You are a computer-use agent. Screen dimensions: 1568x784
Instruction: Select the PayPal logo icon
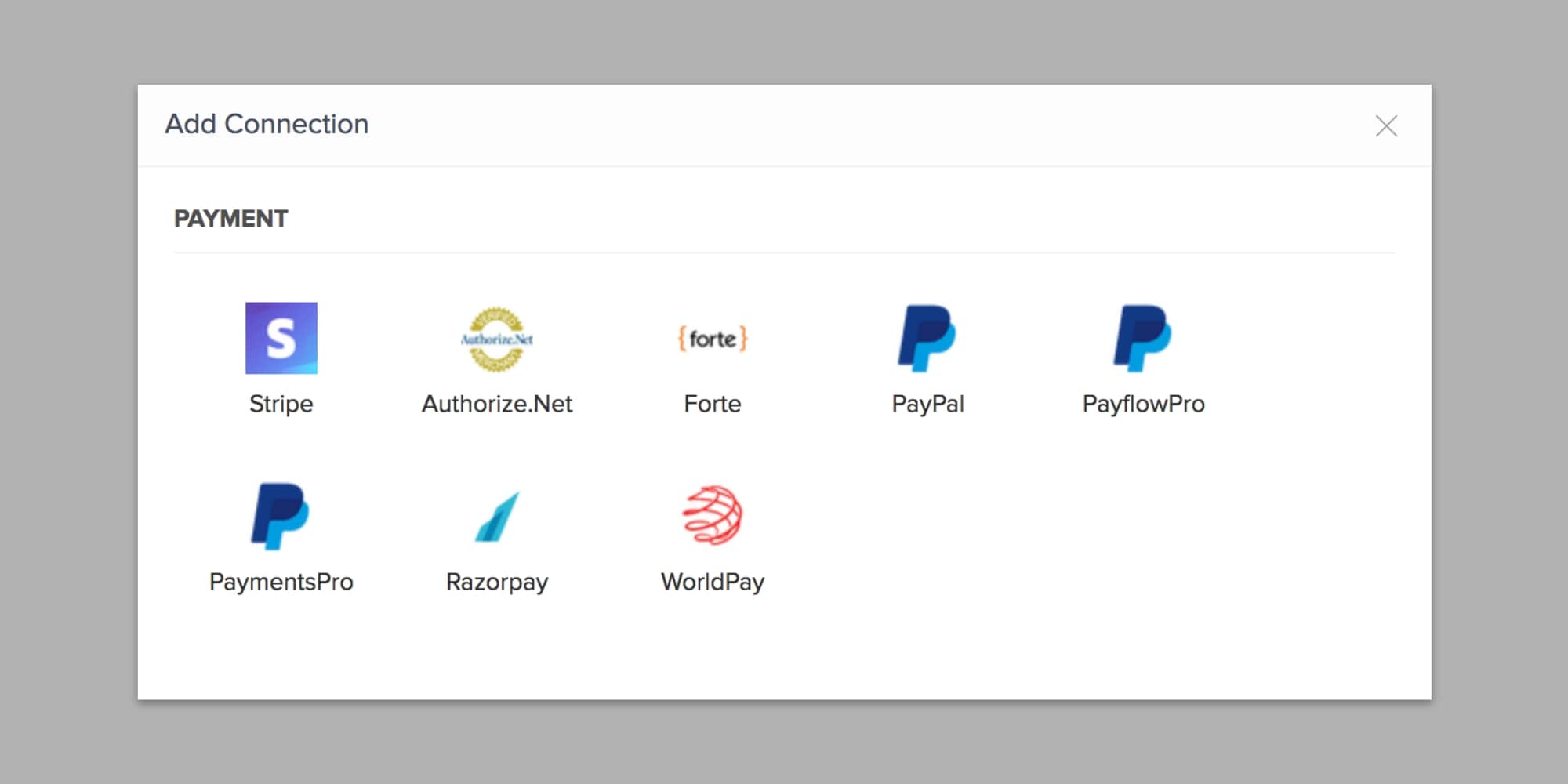(x=927, y=338)
